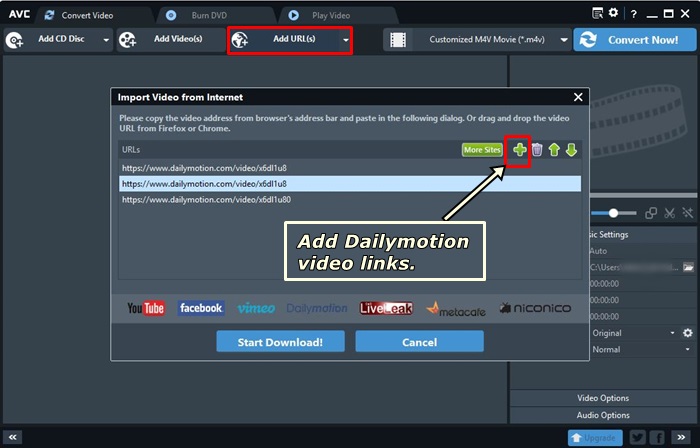Click the LiveLeak logo

386,308
